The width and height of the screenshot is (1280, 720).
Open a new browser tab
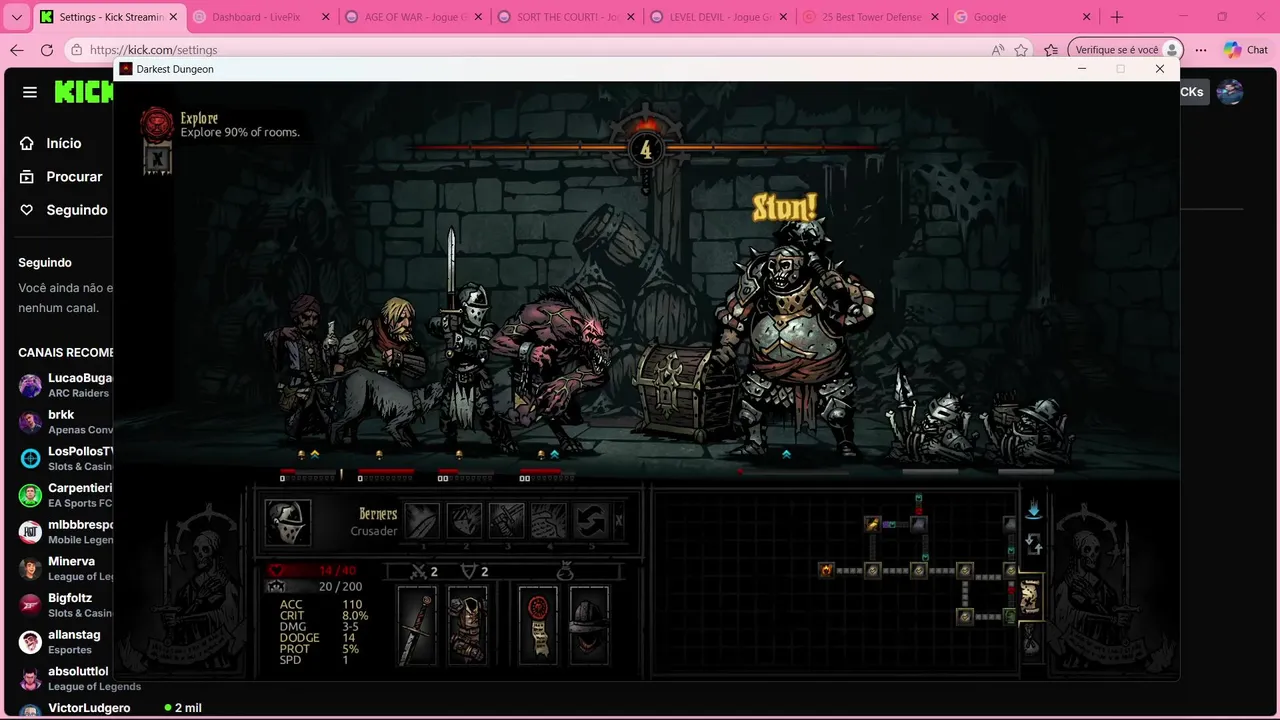coord(1117,17)
